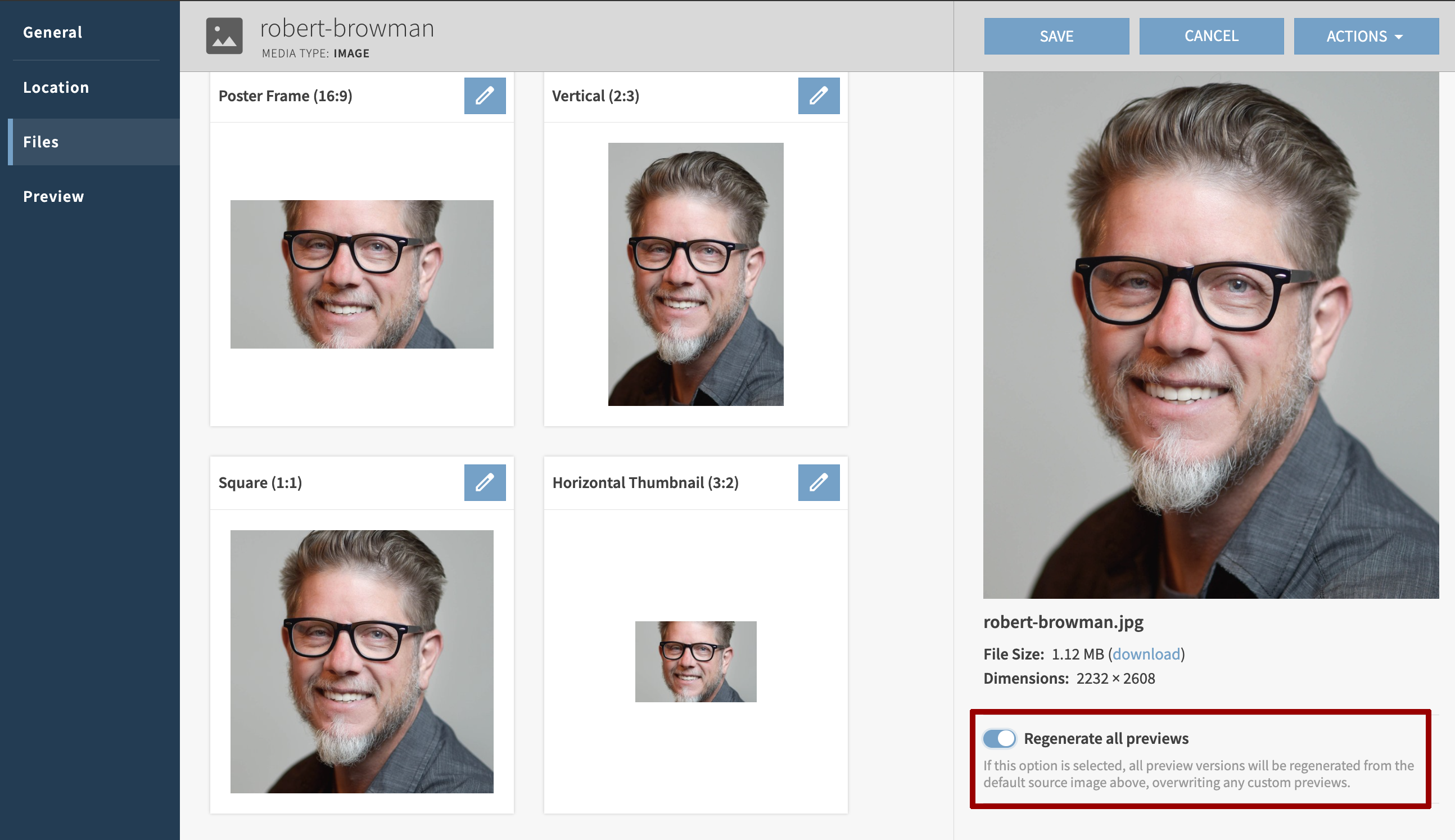Click the small Horizontal Thumbnail preview image

click(695, 661)
